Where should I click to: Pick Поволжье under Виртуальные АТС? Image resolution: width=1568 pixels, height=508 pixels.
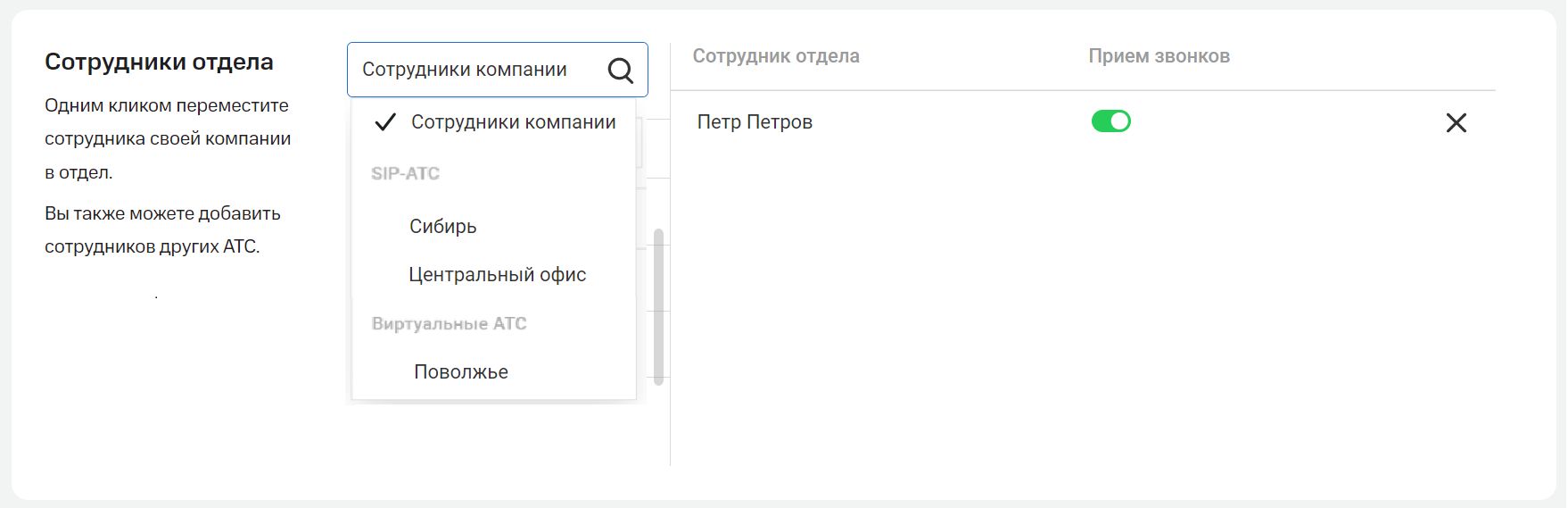point(460,372)
